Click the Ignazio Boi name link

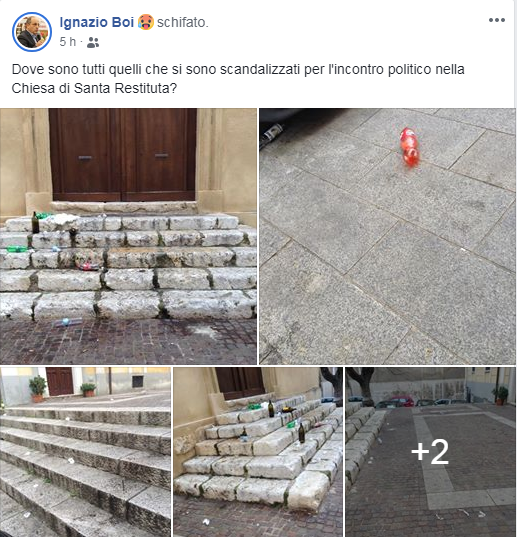(x=97, y=22)
